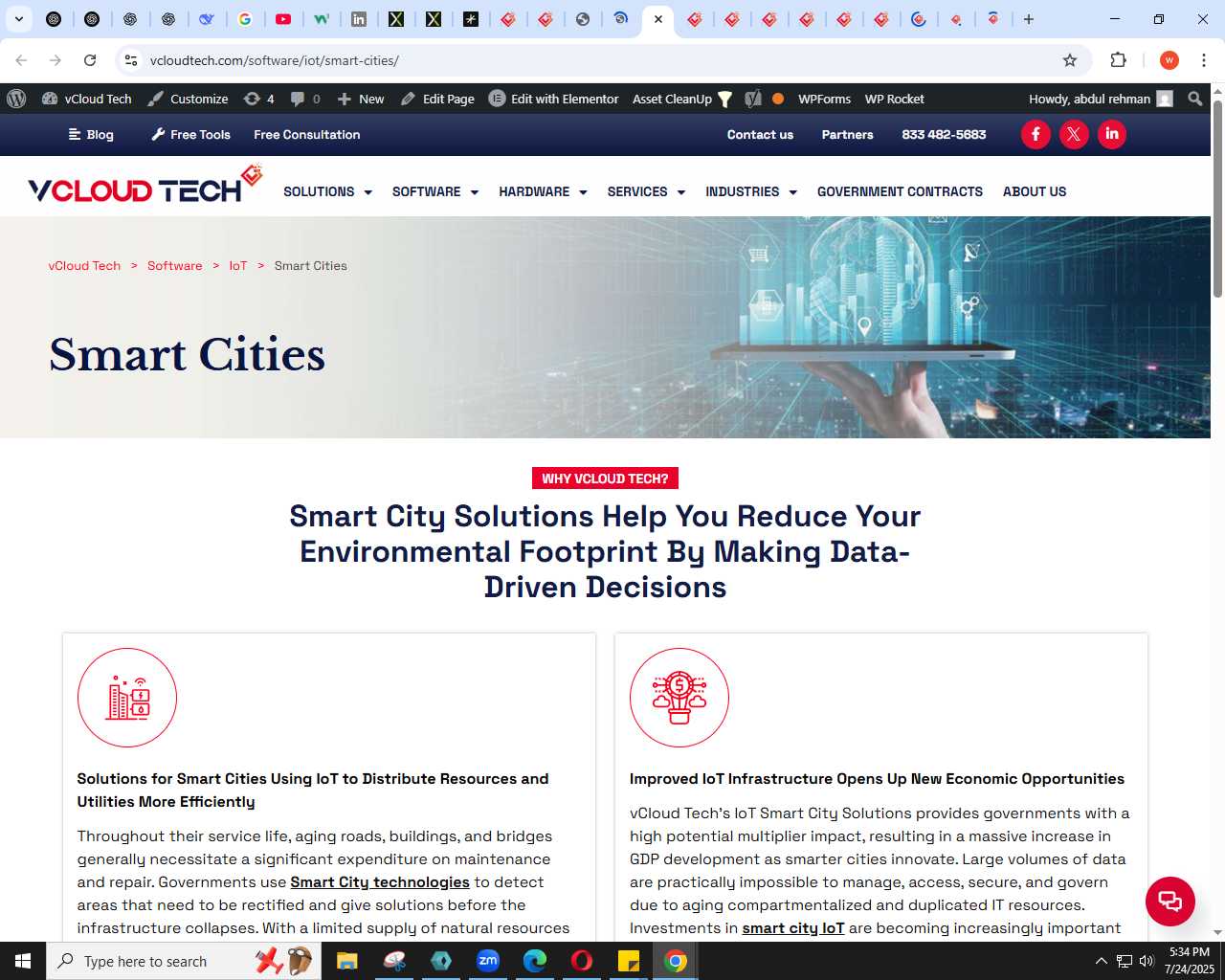Click Edit with Elementor
This screenshot has width=1225, height=980.
click(554, 99)
